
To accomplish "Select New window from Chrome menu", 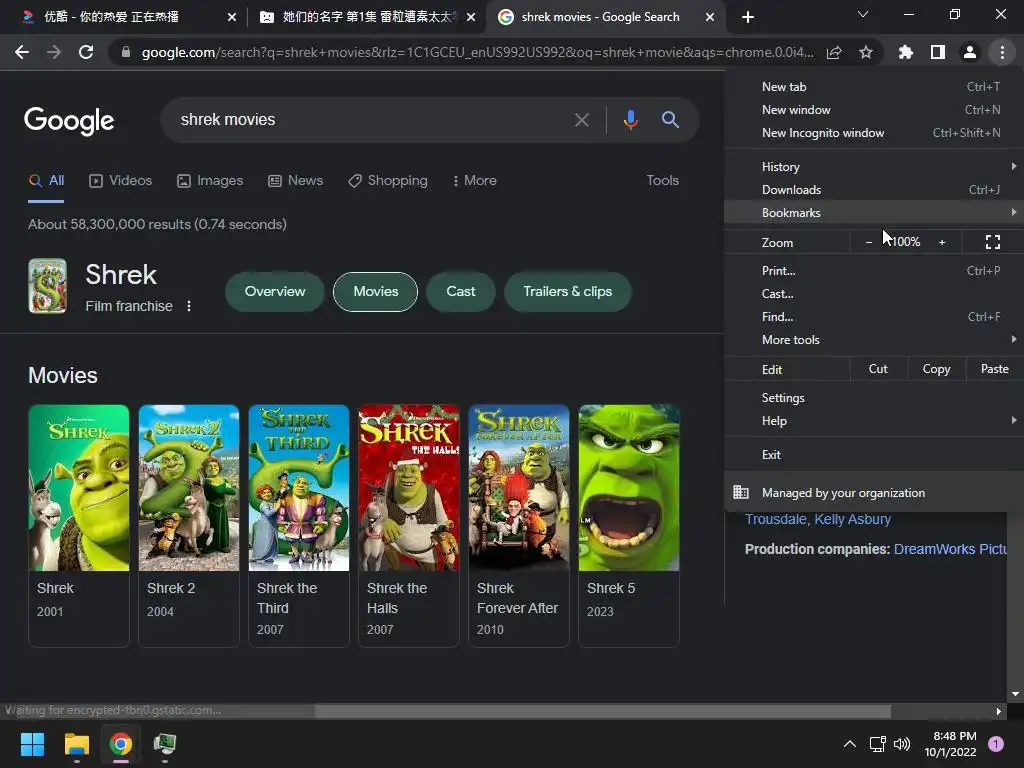I will 874,110.
